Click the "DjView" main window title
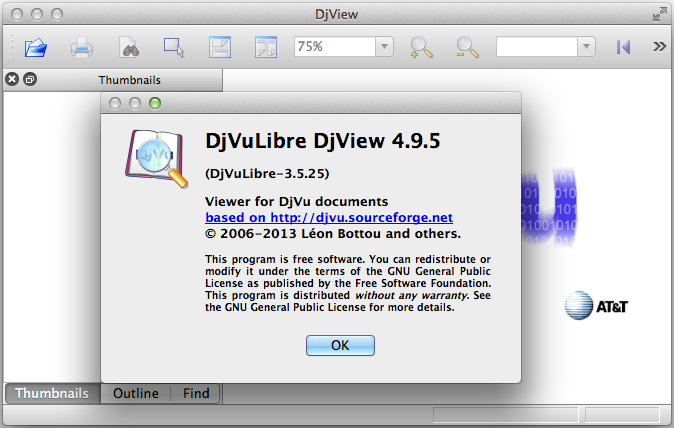The image size is (674, 428). [336, 14]
